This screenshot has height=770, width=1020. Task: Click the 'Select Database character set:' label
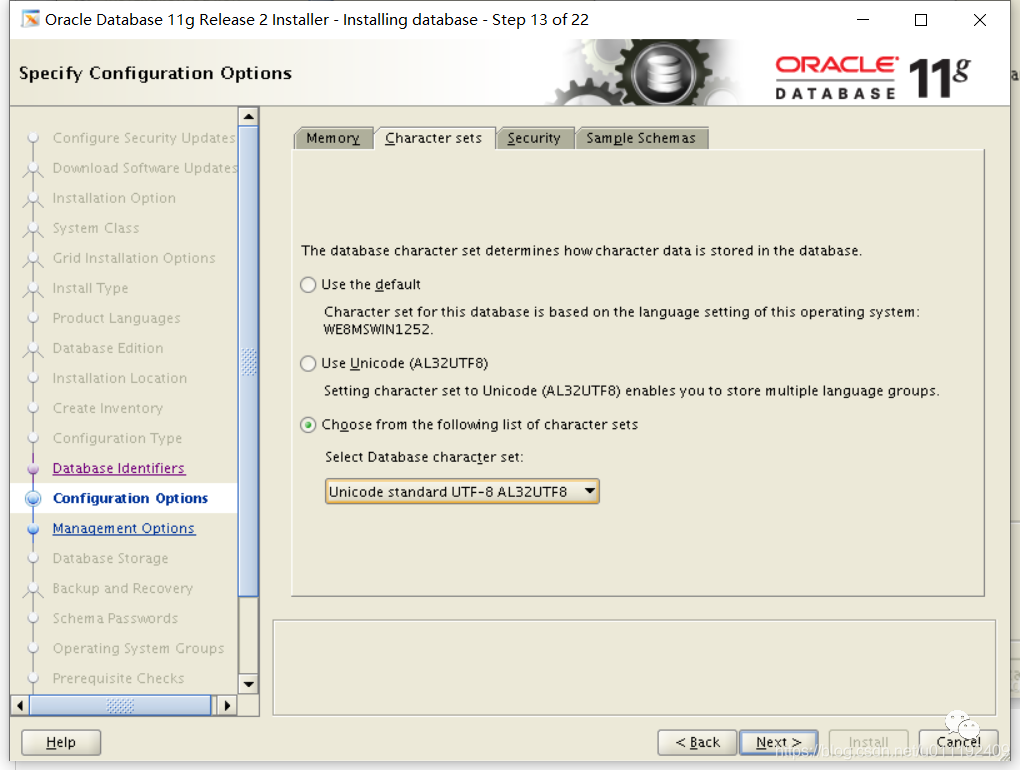click(424, 457)
